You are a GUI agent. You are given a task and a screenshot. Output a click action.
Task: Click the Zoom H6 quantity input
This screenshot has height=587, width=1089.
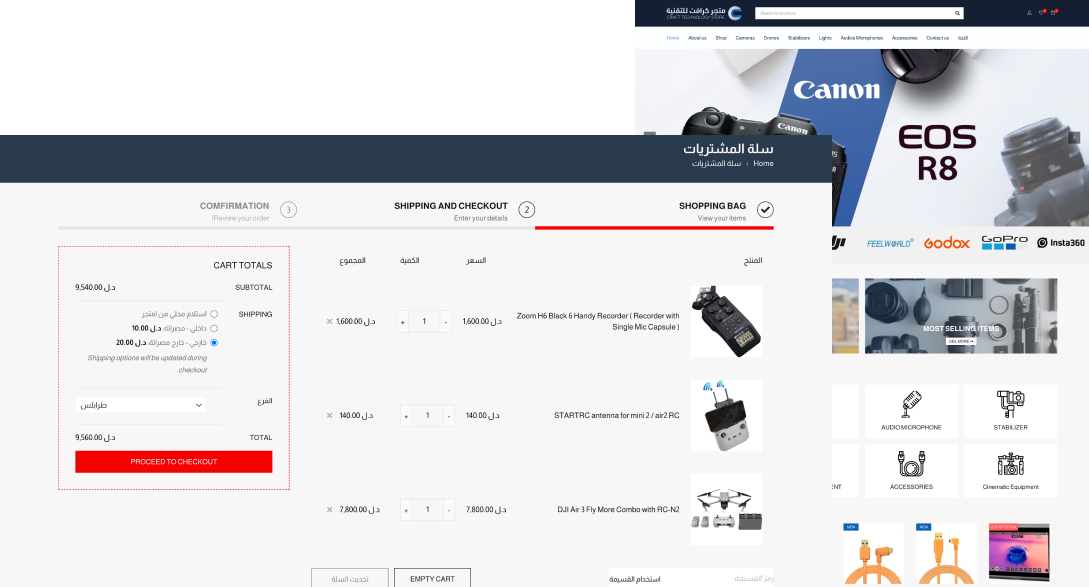tap(424, 322)
